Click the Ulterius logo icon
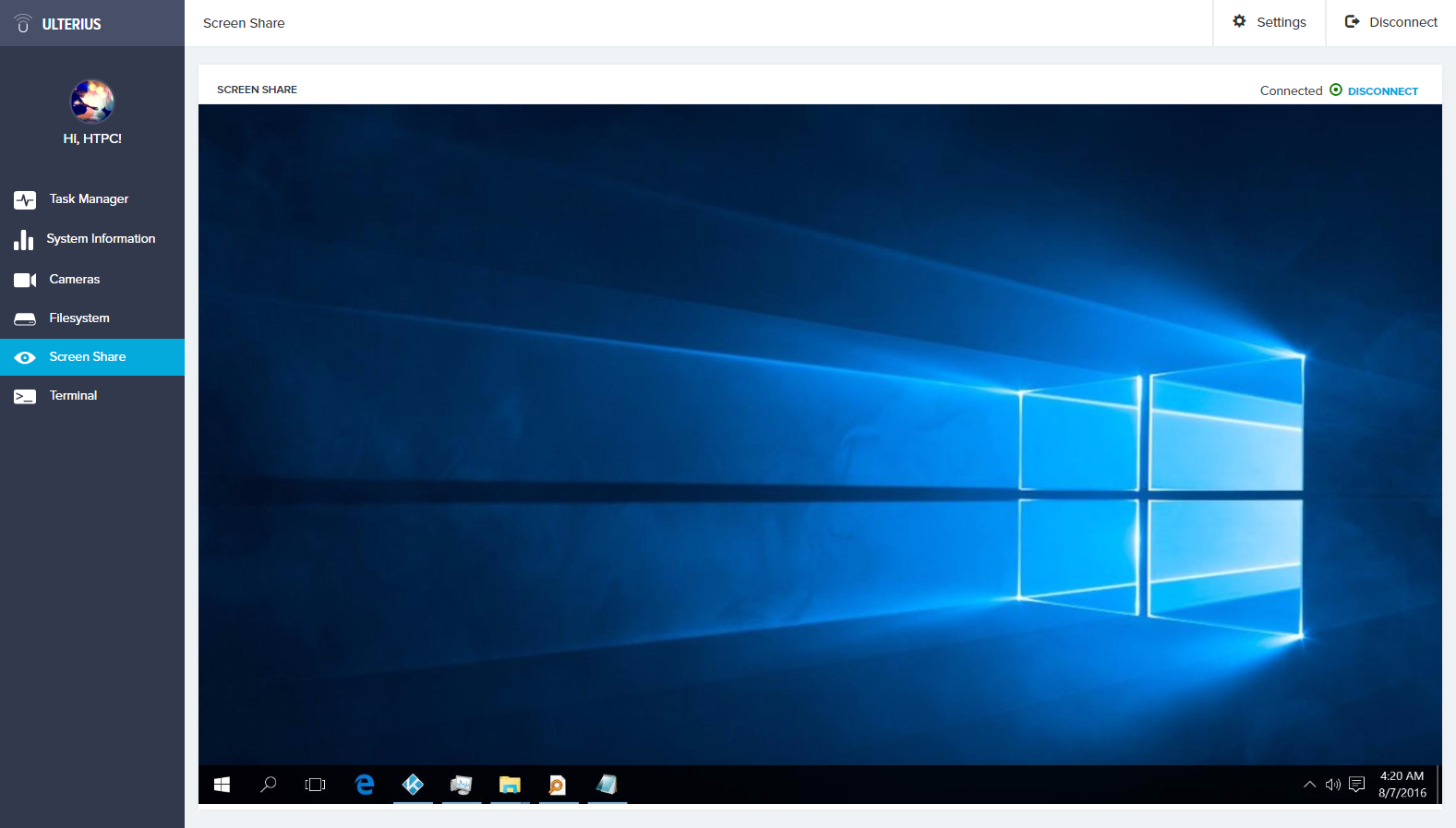This screenshot has height=828, width=1456. point(23,23)
